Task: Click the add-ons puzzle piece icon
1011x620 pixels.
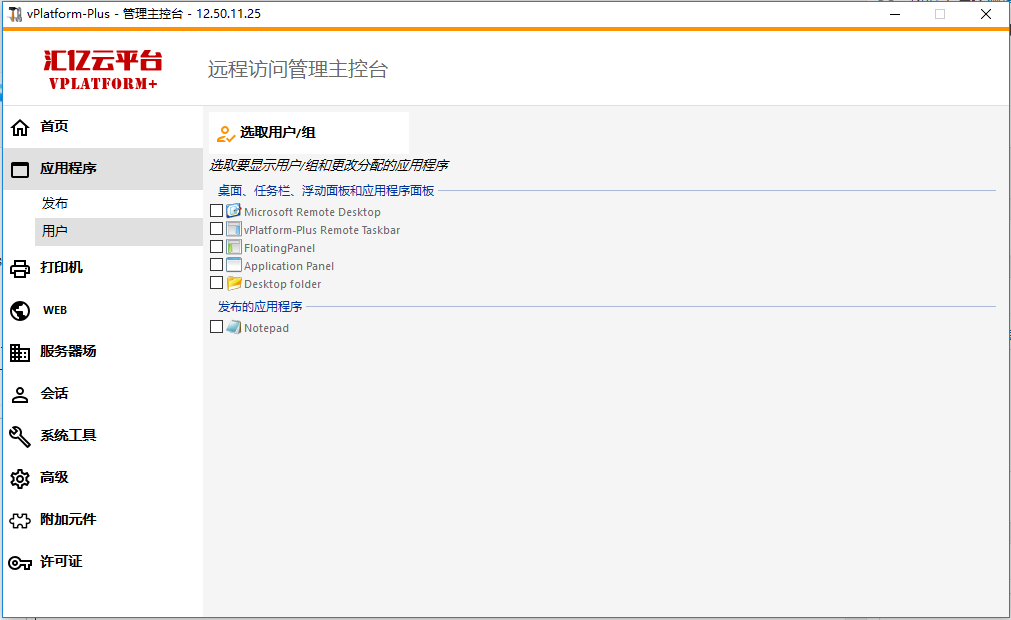Action: (20, 520)
